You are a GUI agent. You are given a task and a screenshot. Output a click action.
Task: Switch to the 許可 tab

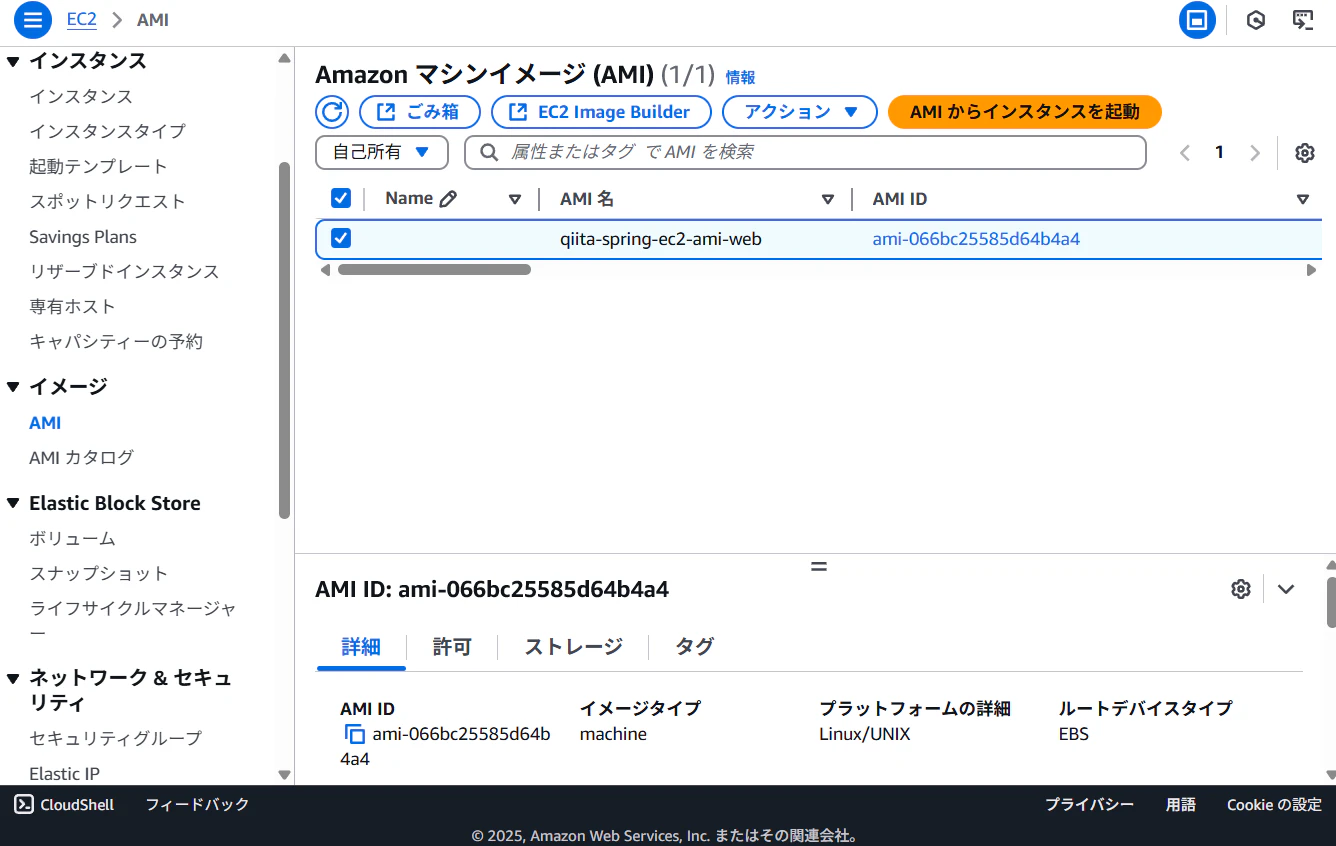[x=452, y=647]
